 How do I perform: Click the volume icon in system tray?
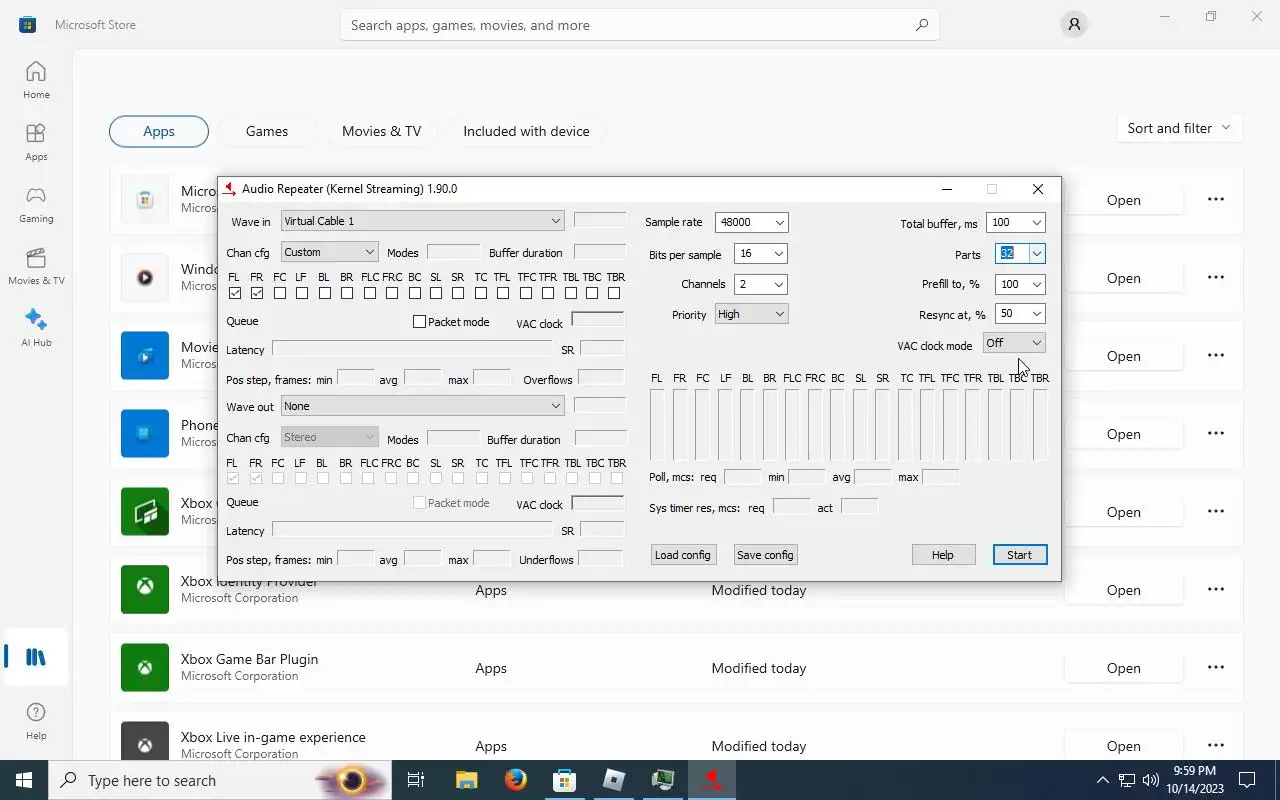coord(1151,780)
